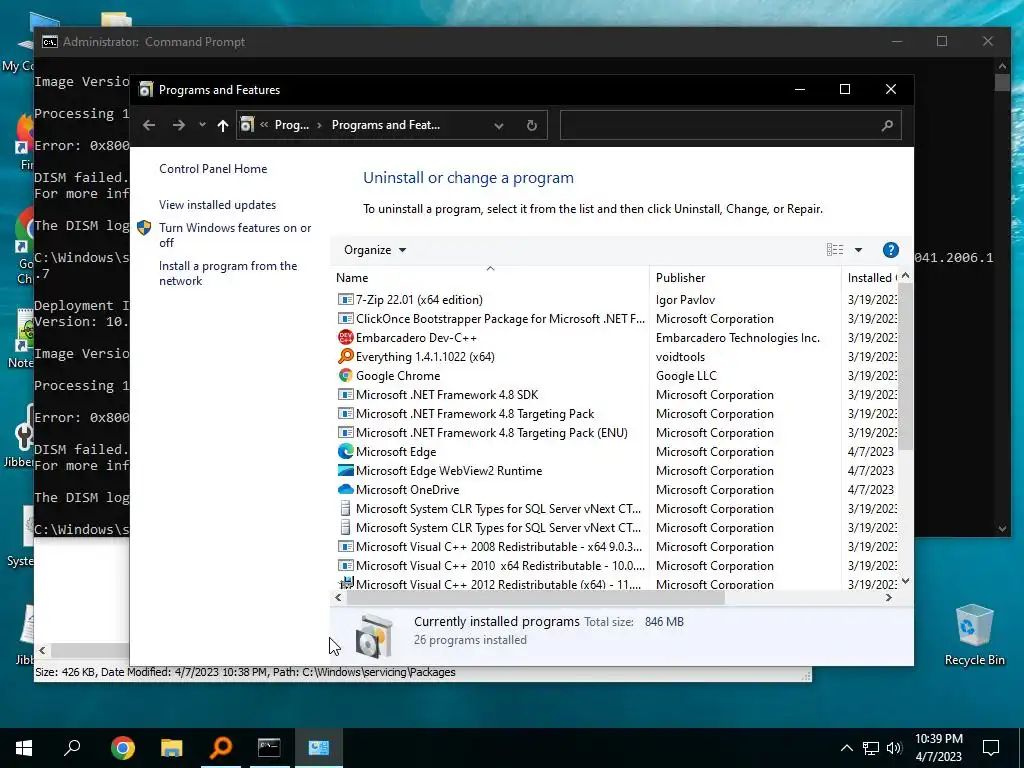The width and height of the screenshot is (1024, 768).
Task: Click the taskbar clock showing 10:39 PM
Action: click(938, 748)
